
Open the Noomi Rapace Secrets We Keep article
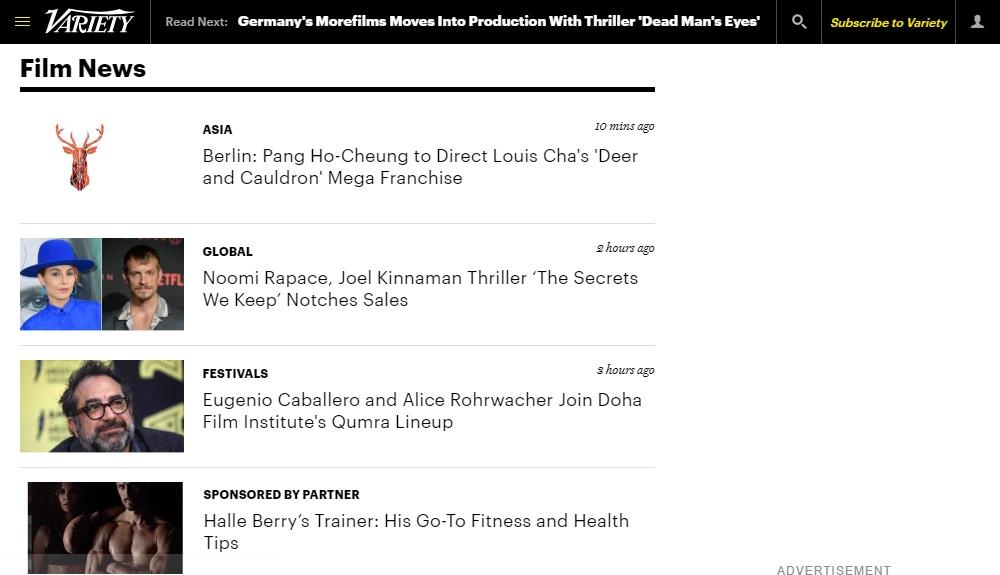(x=420, y=289)
